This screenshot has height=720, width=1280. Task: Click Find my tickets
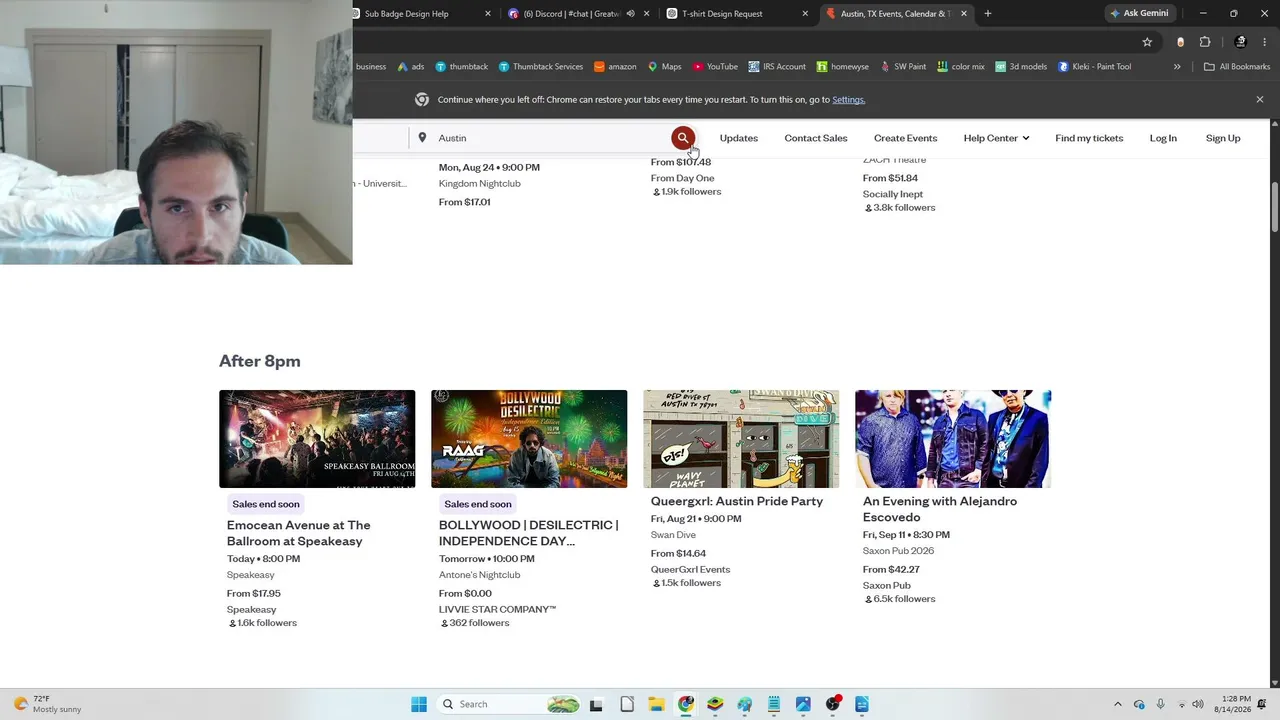coord(1089,138)
